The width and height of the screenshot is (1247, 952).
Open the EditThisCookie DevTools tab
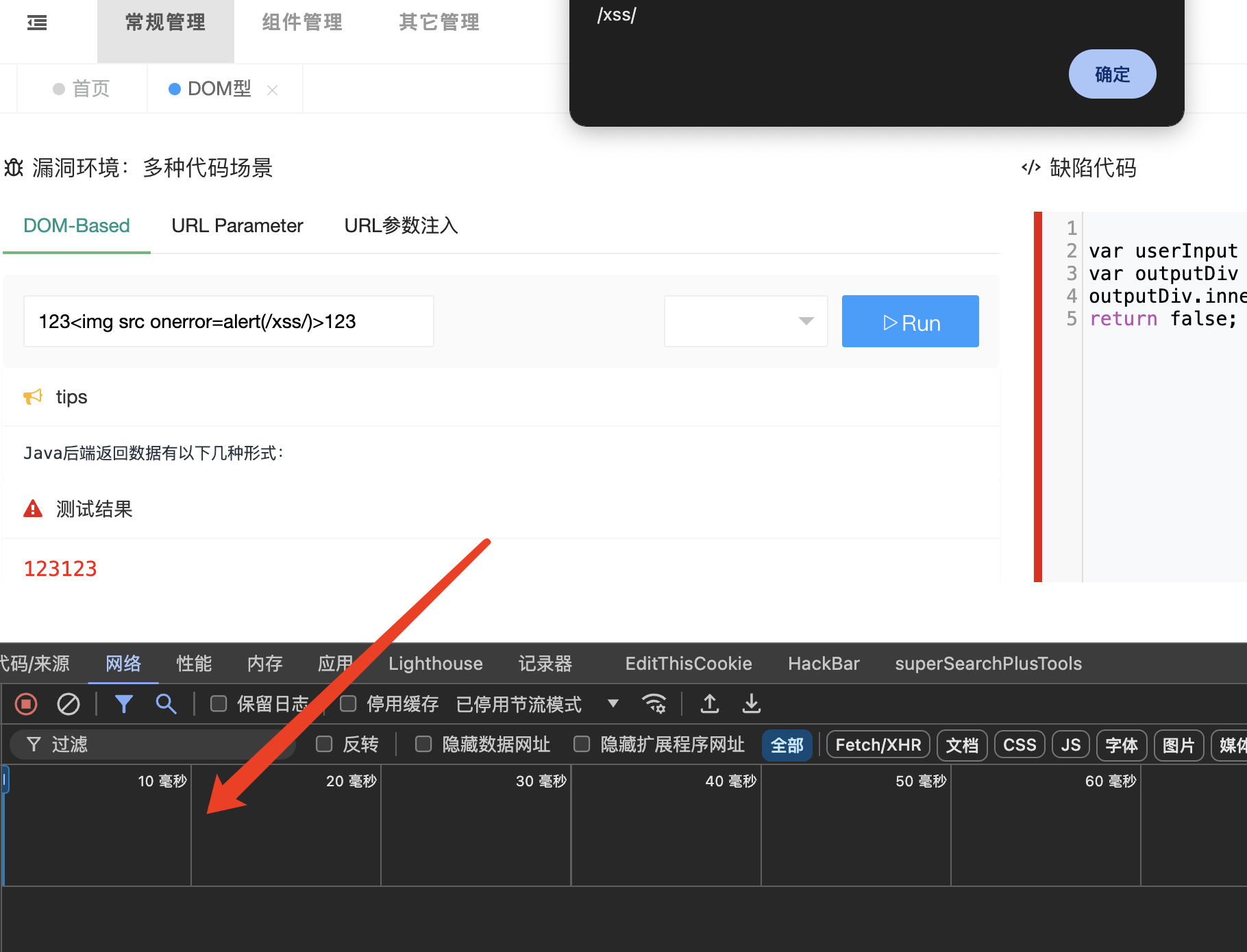point(689,663)
